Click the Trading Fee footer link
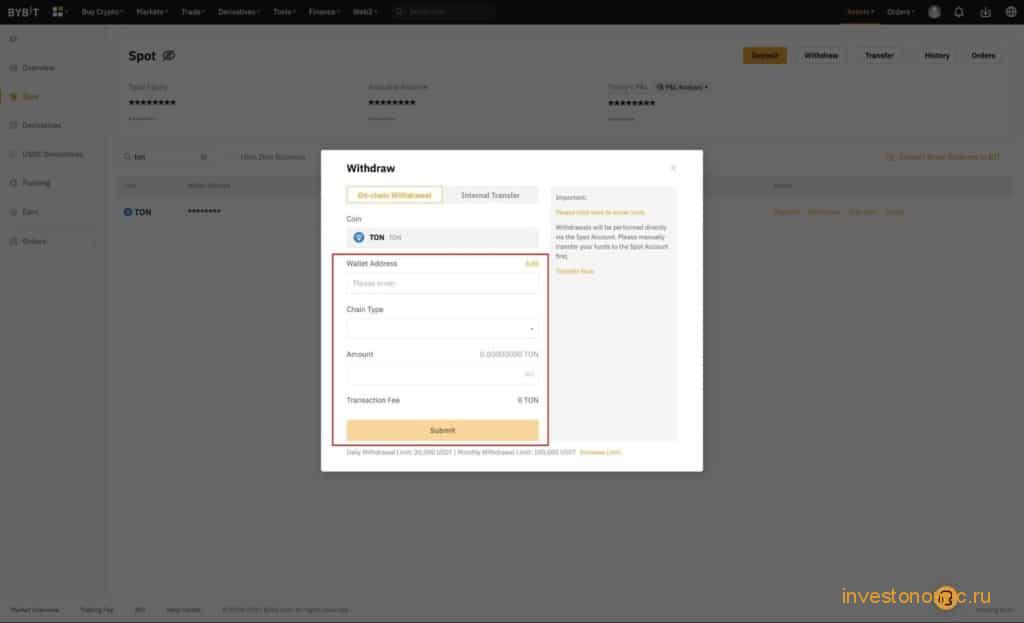 (x=97, y=610)
